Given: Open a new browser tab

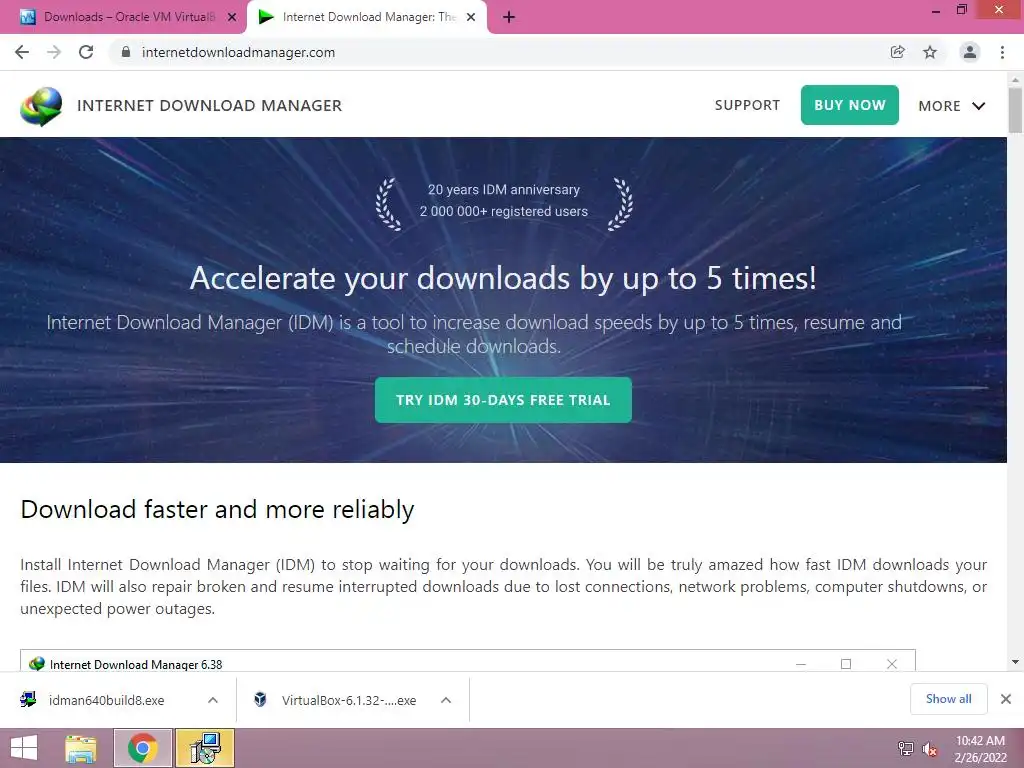Looking at the screenshot, I should click(x=509, y=17).
